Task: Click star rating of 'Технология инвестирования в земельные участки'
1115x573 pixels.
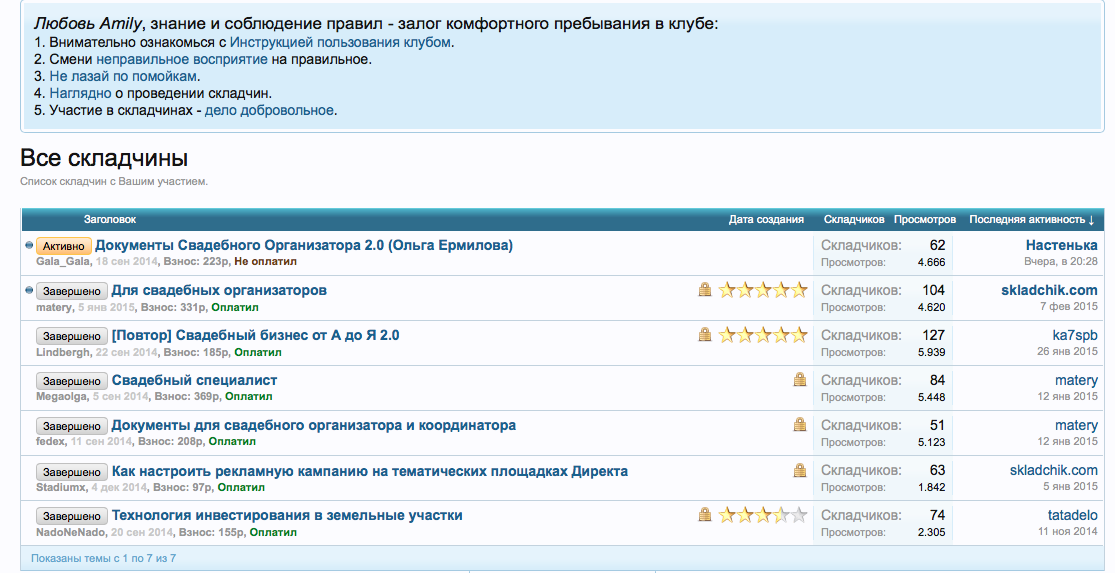Action: click(762, 515)
